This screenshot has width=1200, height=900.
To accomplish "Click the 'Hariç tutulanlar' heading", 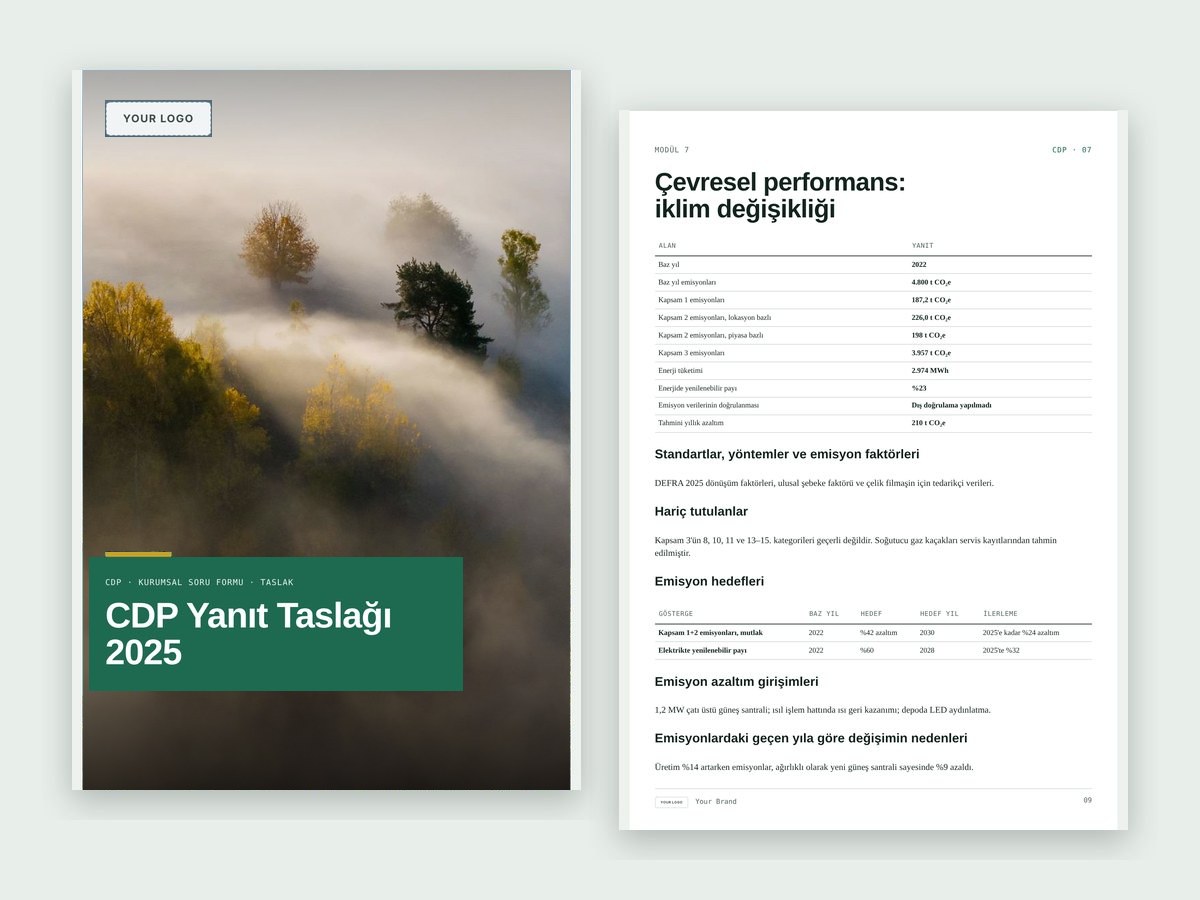I will pyautogui.click(x=701, y=512).
